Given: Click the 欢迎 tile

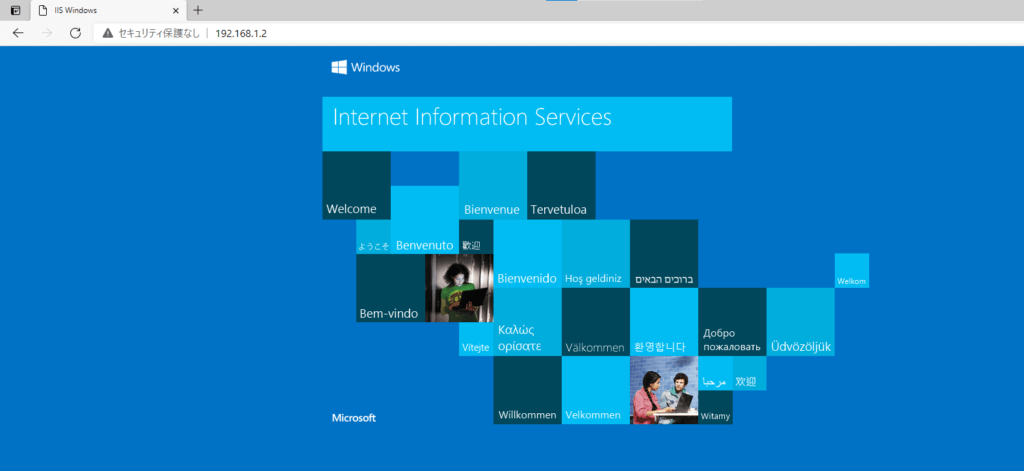Looking at the screenshot, I should 750,374.
